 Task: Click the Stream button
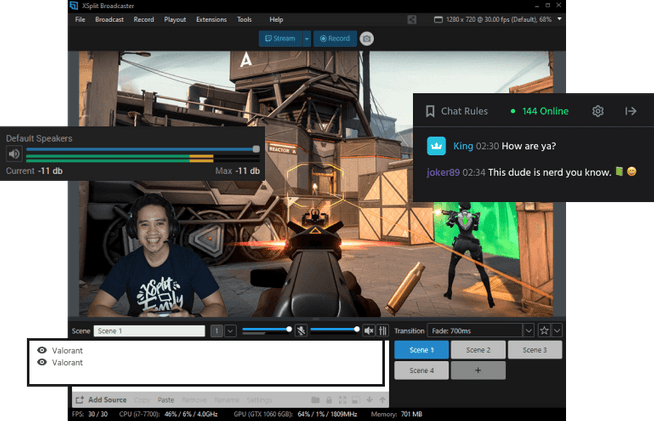[x=280, y=39]
